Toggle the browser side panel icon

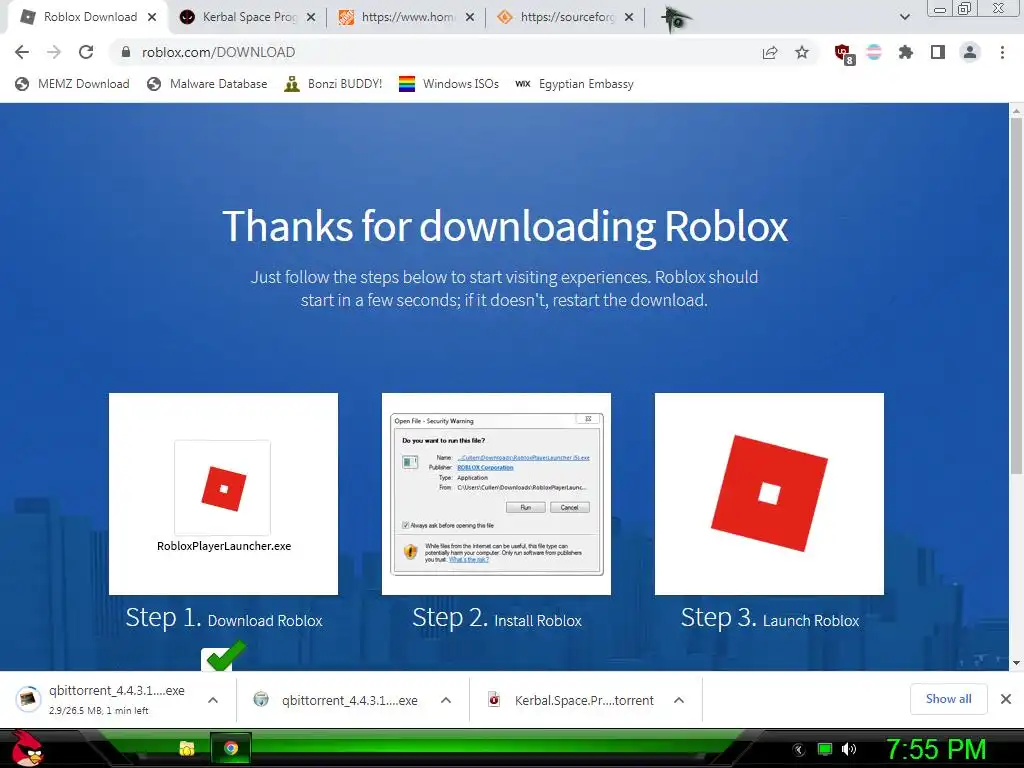click(x=938, y=52)
